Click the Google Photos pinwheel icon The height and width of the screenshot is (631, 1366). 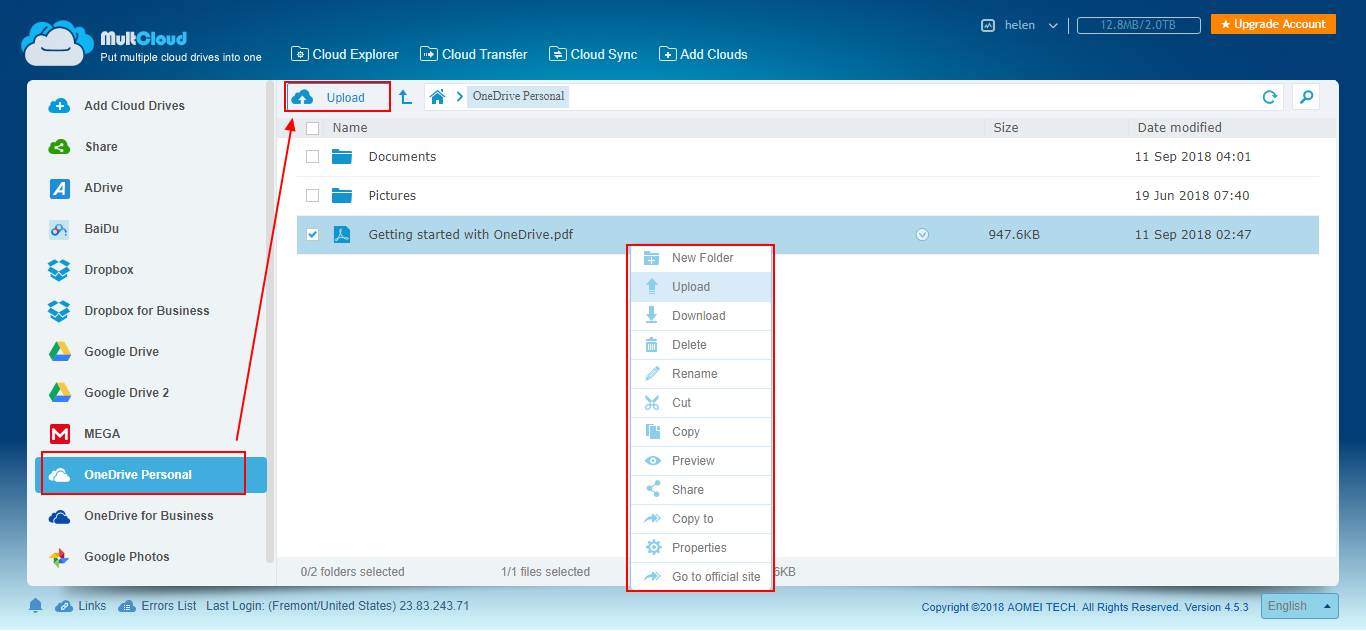[59, 557]
